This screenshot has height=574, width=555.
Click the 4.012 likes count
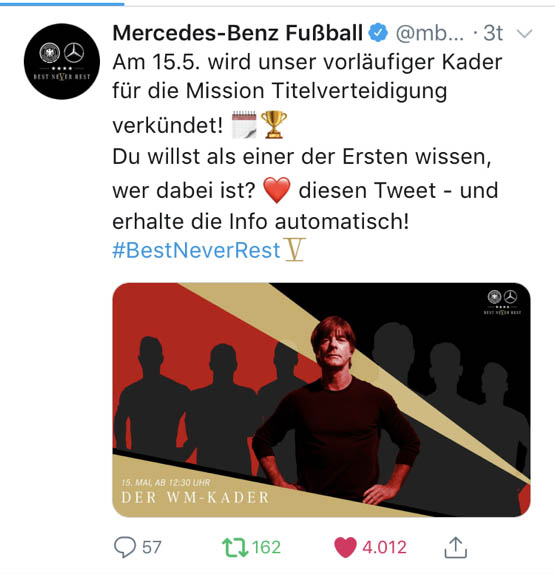click(x=384, y=547)
